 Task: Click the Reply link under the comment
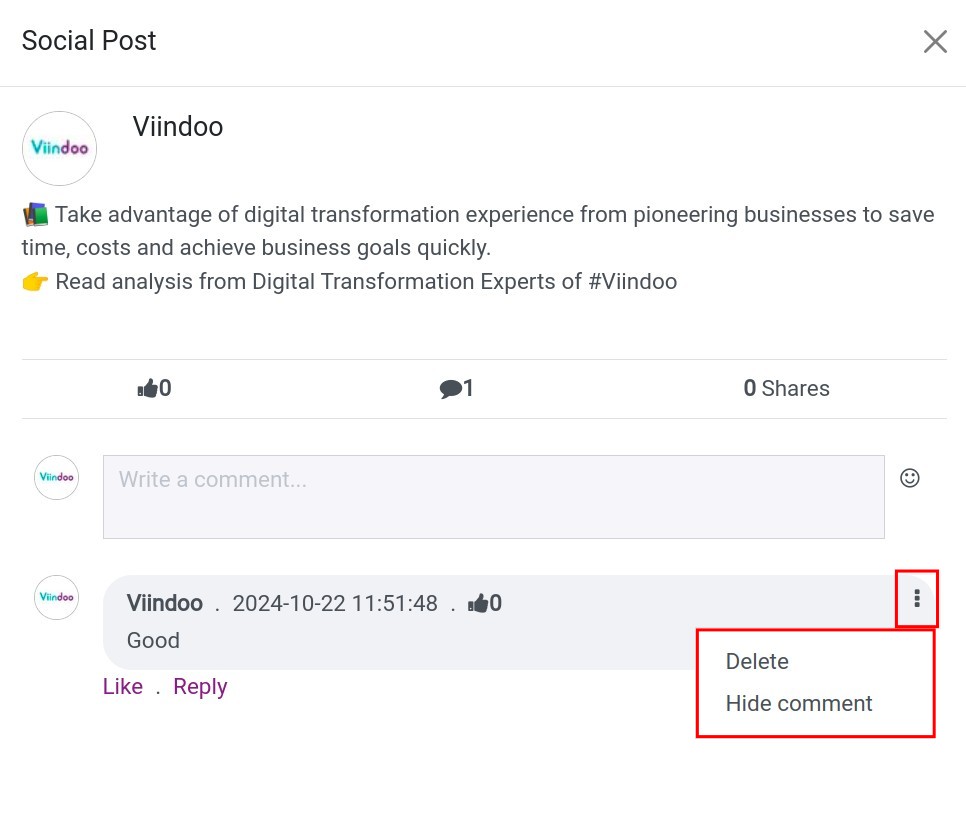tap(200, 687)
